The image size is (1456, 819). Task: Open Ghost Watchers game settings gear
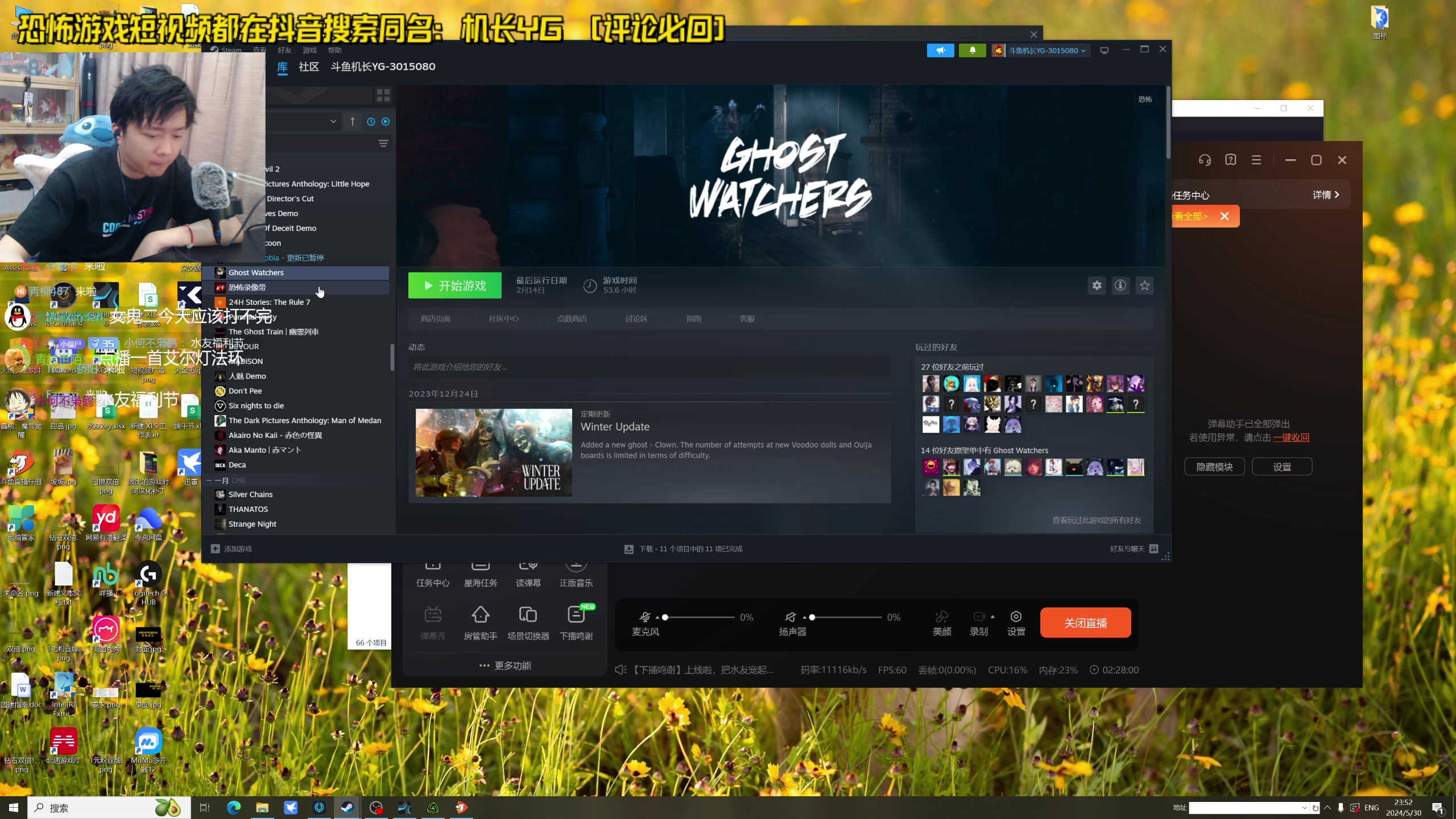(1097, 286)
